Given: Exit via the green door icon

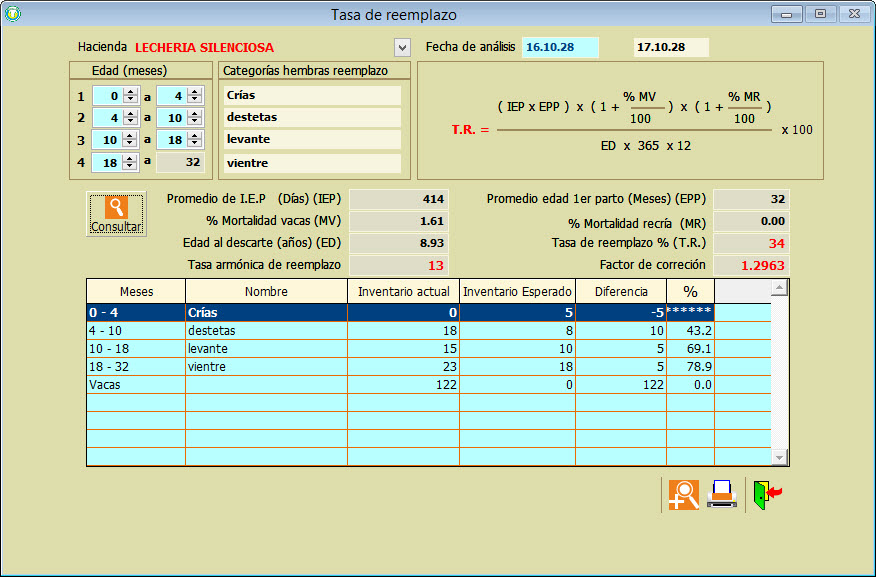Looking at the screenshot, I should pos(766,495).
